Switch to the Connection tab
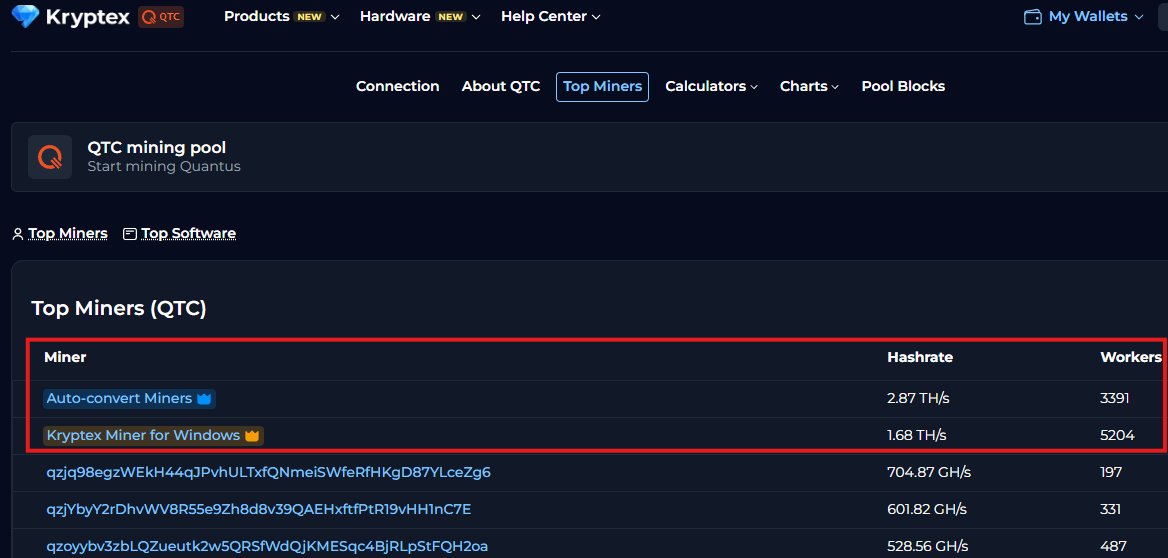The height and width of the screenshot is (558, 1168). (398, 86)
